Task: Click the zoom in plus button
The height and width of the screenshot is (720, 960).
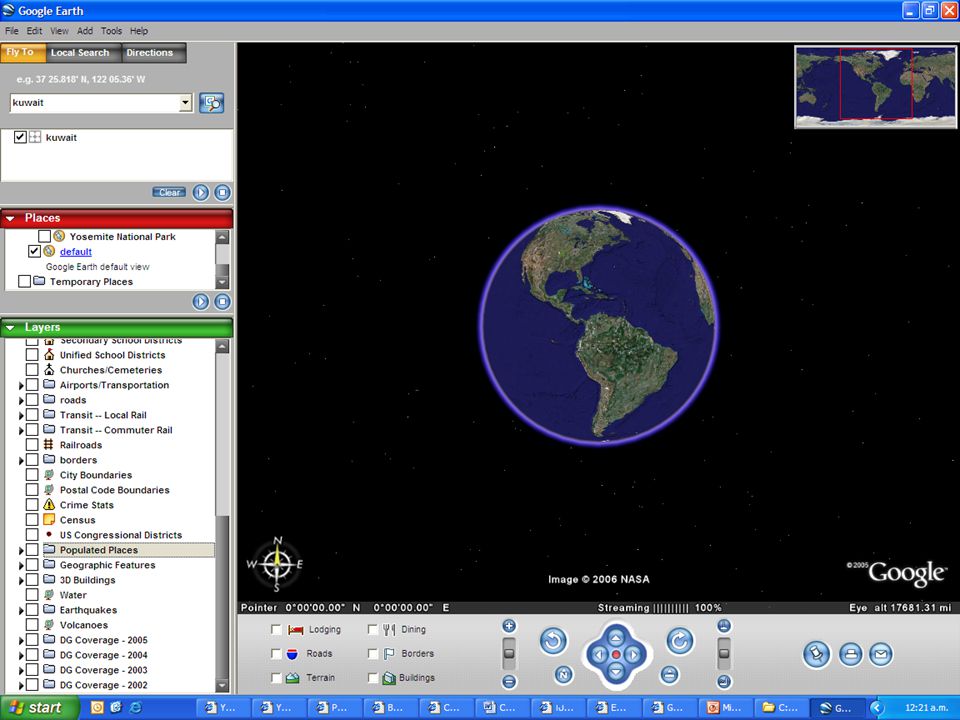Action: click(x=509, y=626)
